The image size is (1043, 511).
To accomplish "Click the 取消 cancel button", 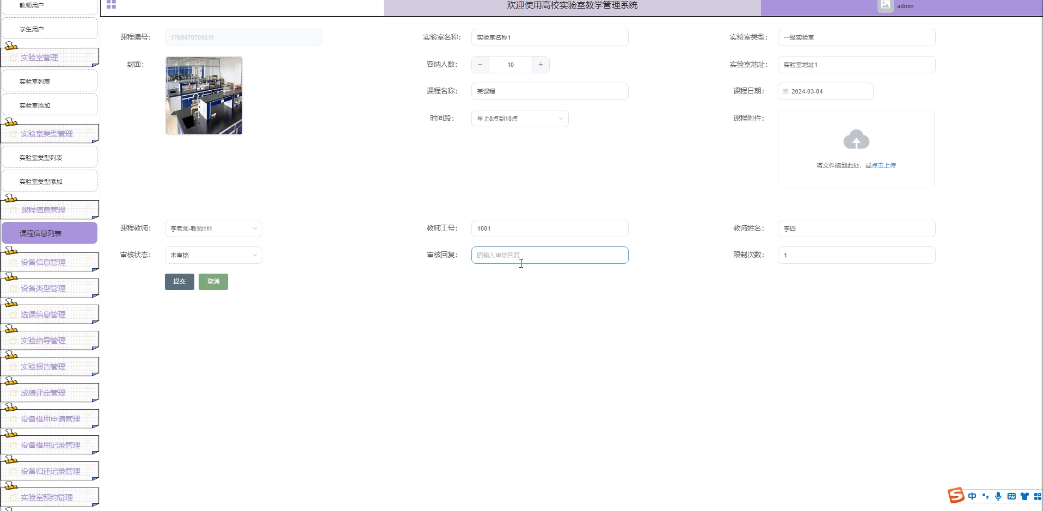I will [214, 281].
